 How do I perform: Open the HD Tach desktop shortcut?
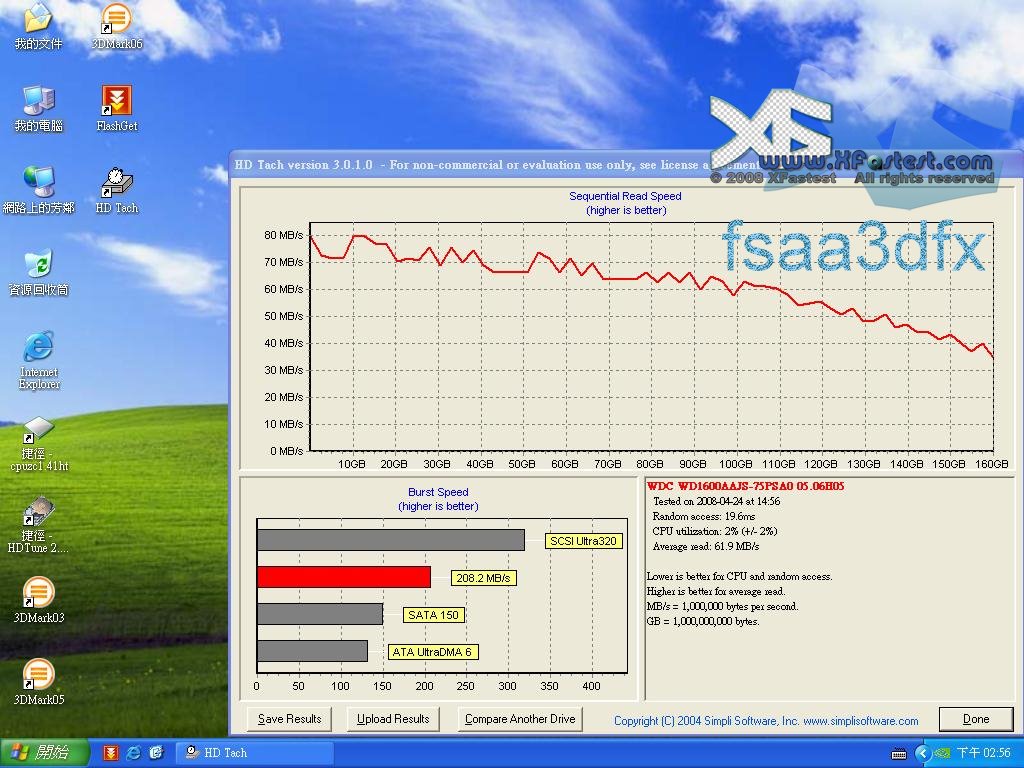[116, 184]
